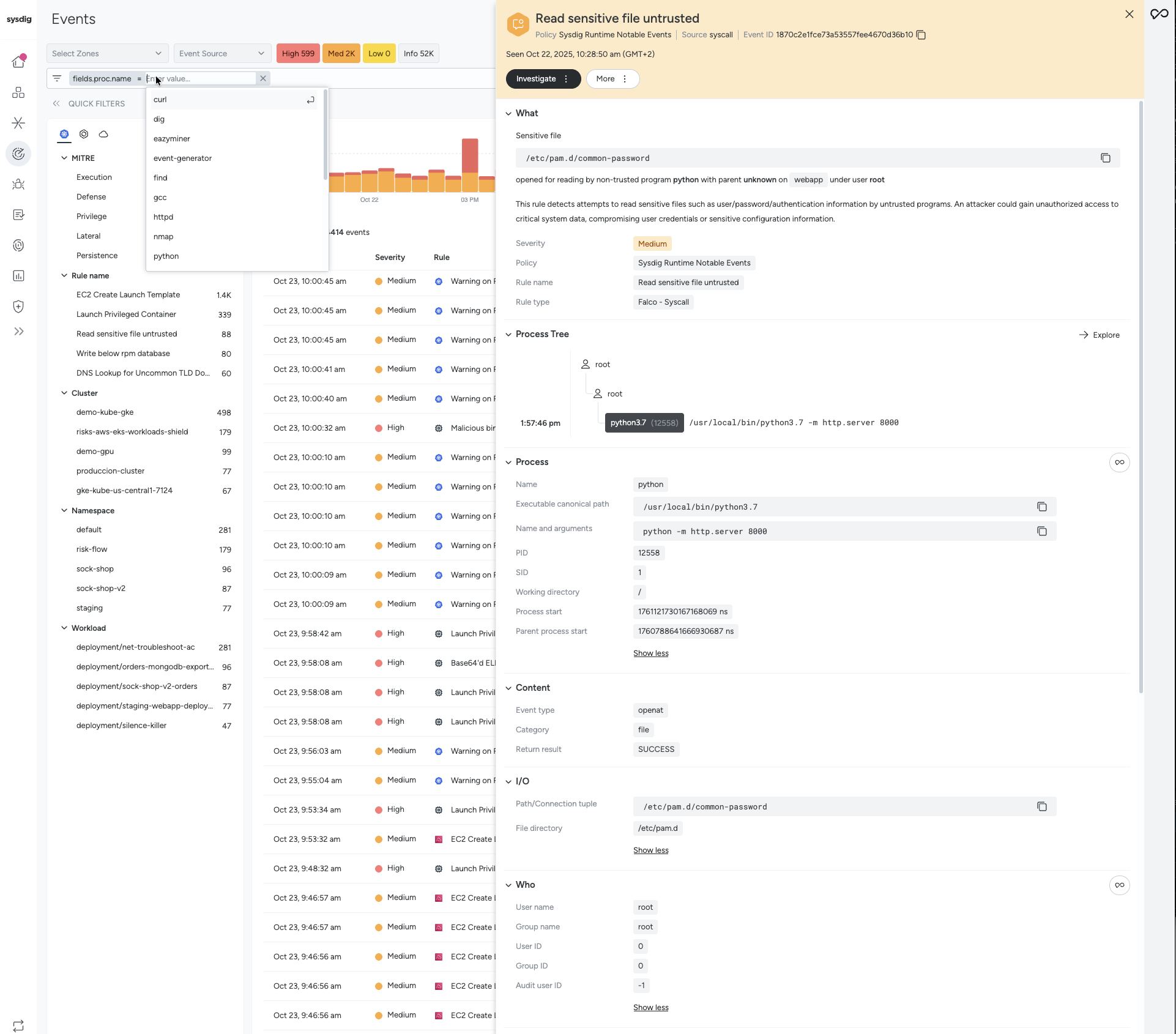Image resolution: width=1176 pixels, height=1034 pixels.
Task: Open the Sysdig home icon in sidebar
Action: point(18,62)
